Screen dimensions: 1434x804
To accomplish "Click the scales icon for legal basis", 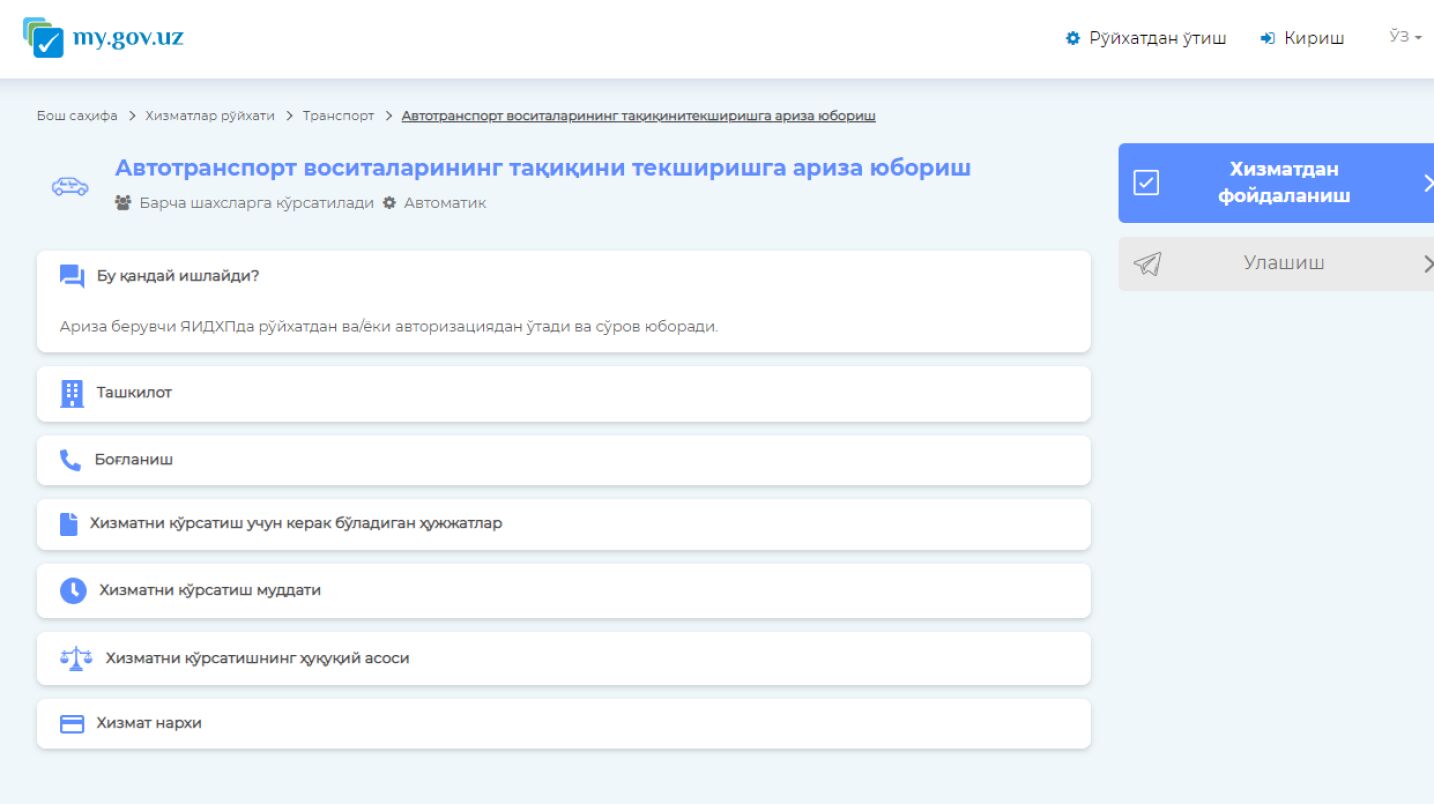I will [x=76, y=659].
